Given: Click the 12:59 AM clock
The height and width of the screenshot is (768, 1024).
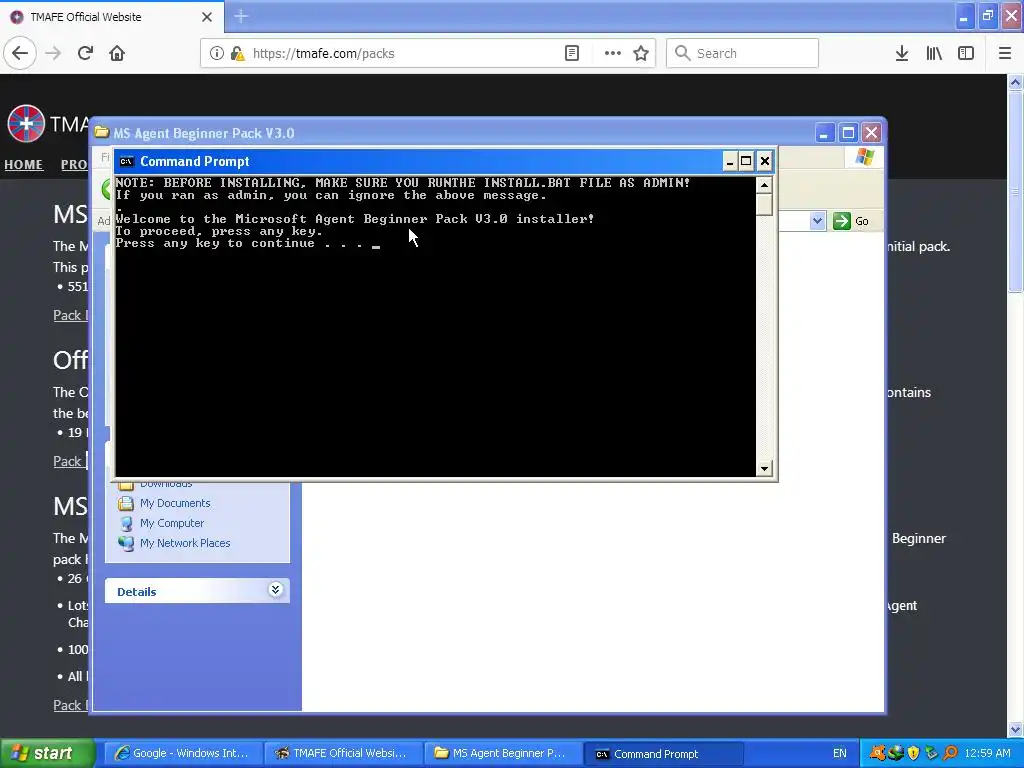Looking at the screenshot, I should (x=987, y=753).
